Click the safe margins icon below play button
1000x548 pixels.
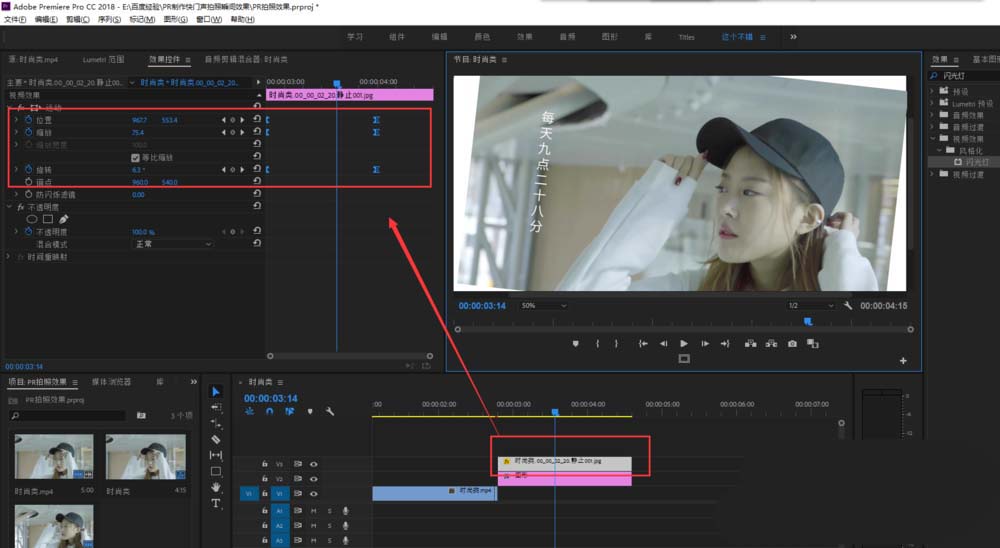click(x=684, y=359)
